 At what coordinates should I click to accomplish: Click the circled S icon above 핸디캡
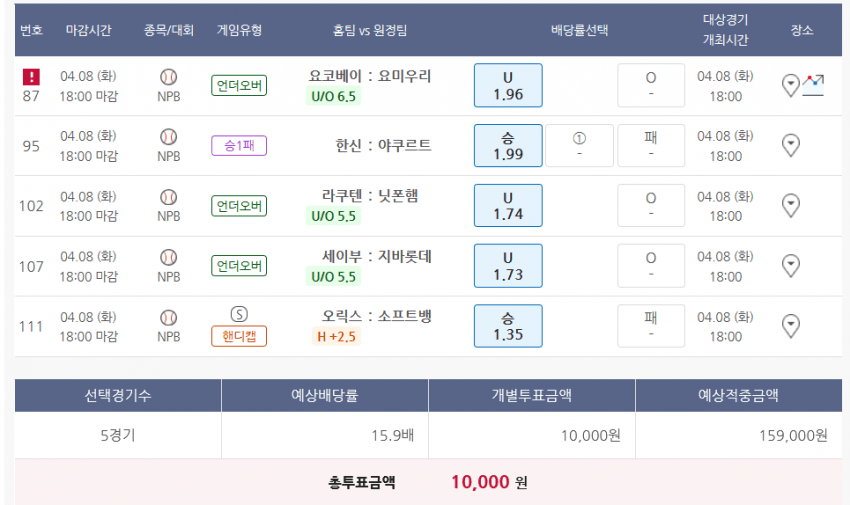pyautogui.click(x=239, y=314)
